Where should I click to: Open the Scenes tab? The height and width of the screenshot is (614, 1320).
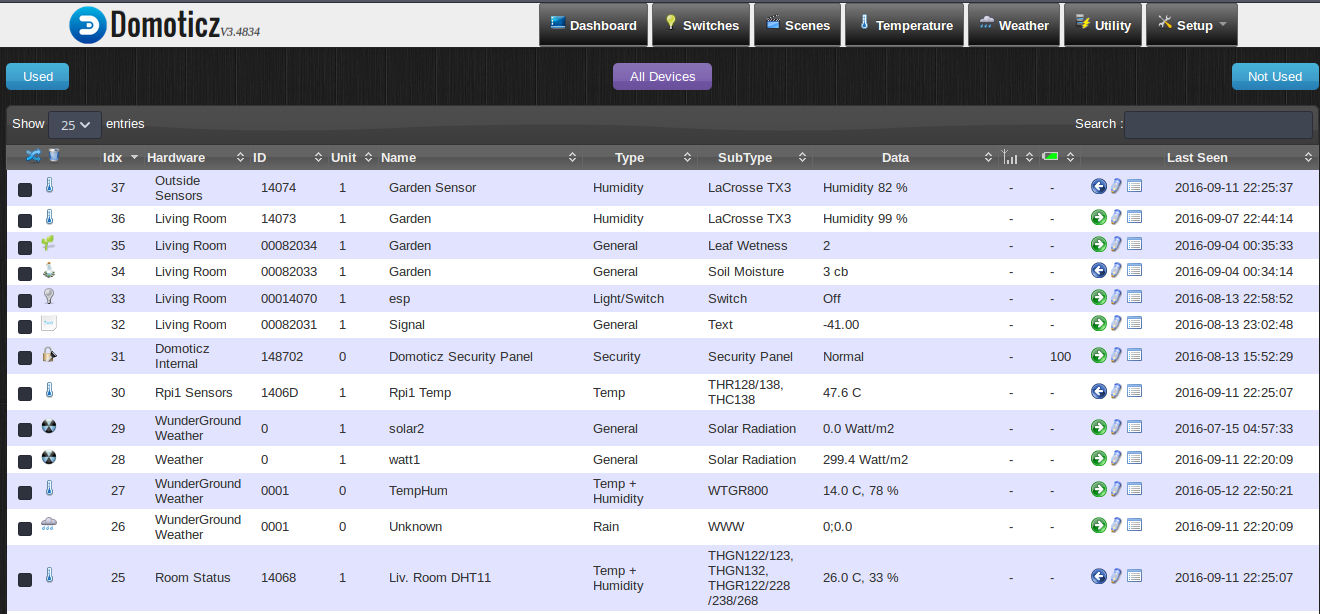click(798, 25)
